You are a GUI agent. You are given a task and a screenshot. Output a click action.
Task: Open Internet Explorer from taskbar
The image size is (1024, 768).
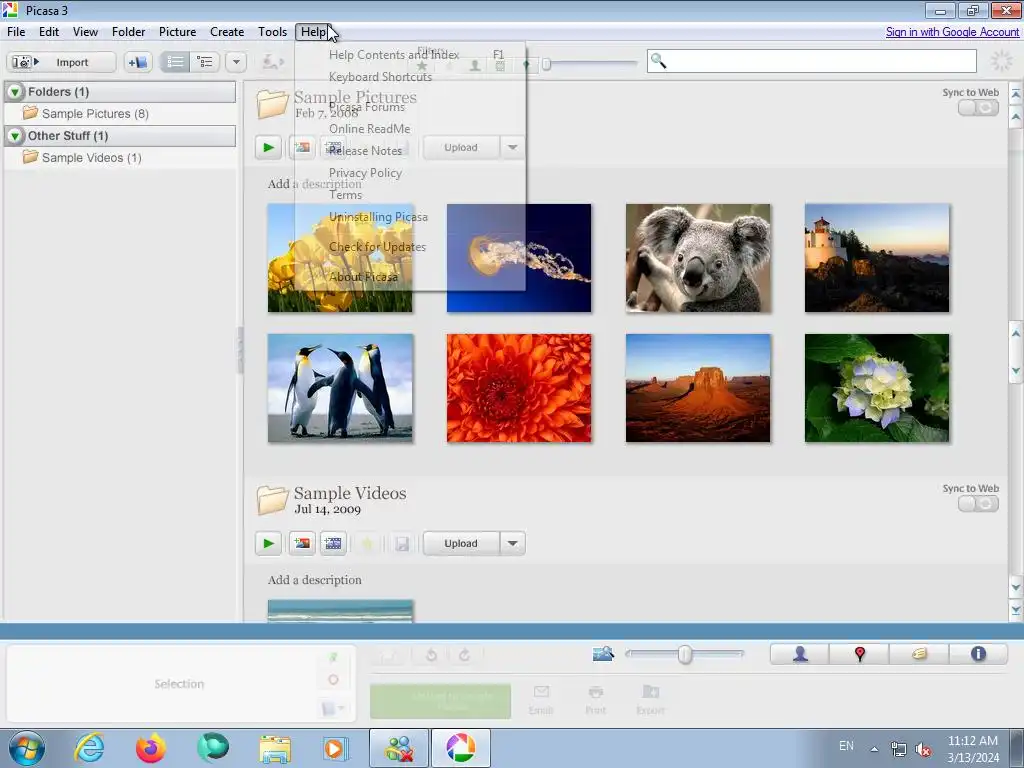pos(89,748)
